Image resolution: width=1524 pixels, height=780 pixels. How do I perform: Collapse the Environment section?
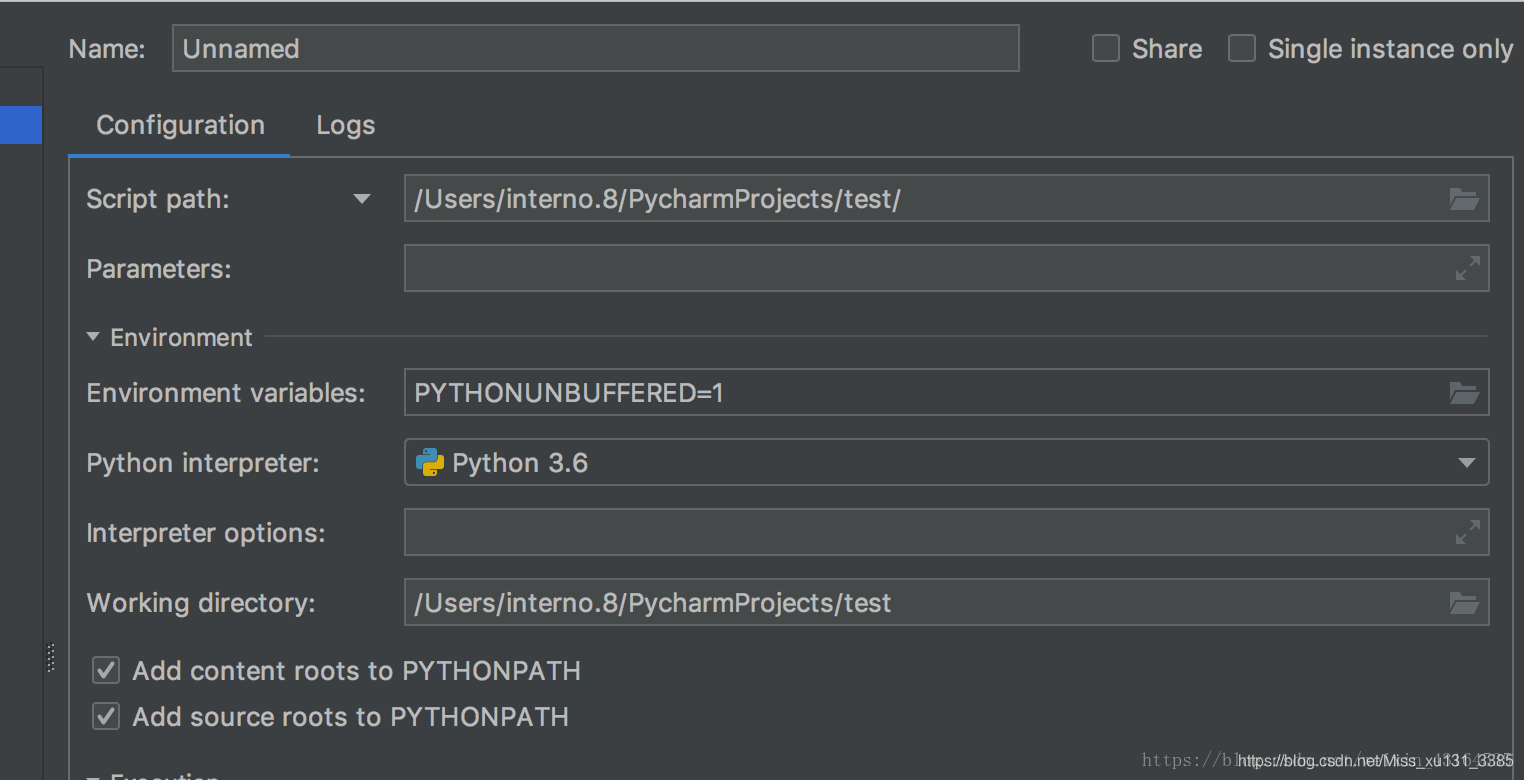tap(93, 337)
